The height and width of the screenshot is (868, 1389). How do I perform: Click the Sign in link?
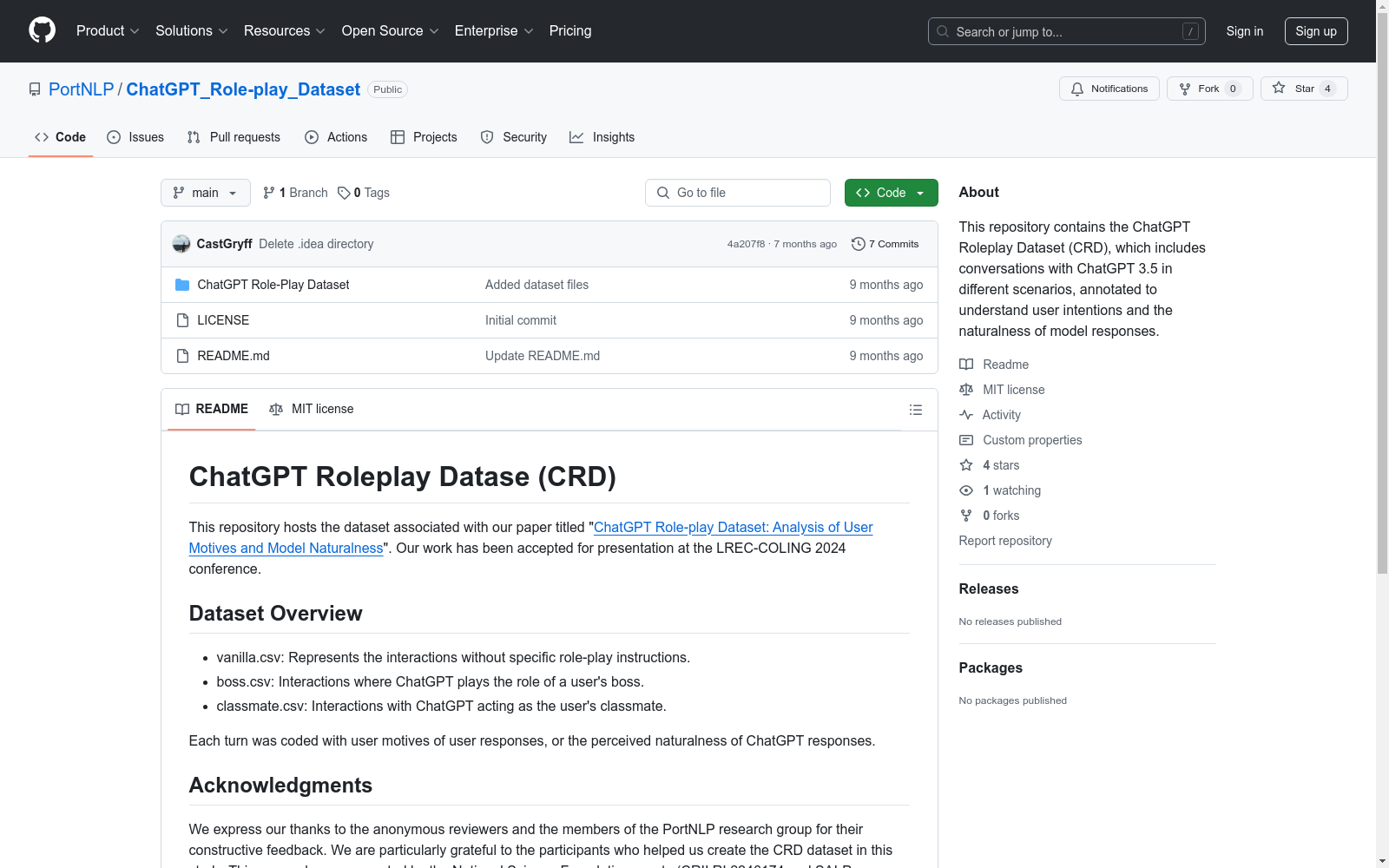[1245, 31]
